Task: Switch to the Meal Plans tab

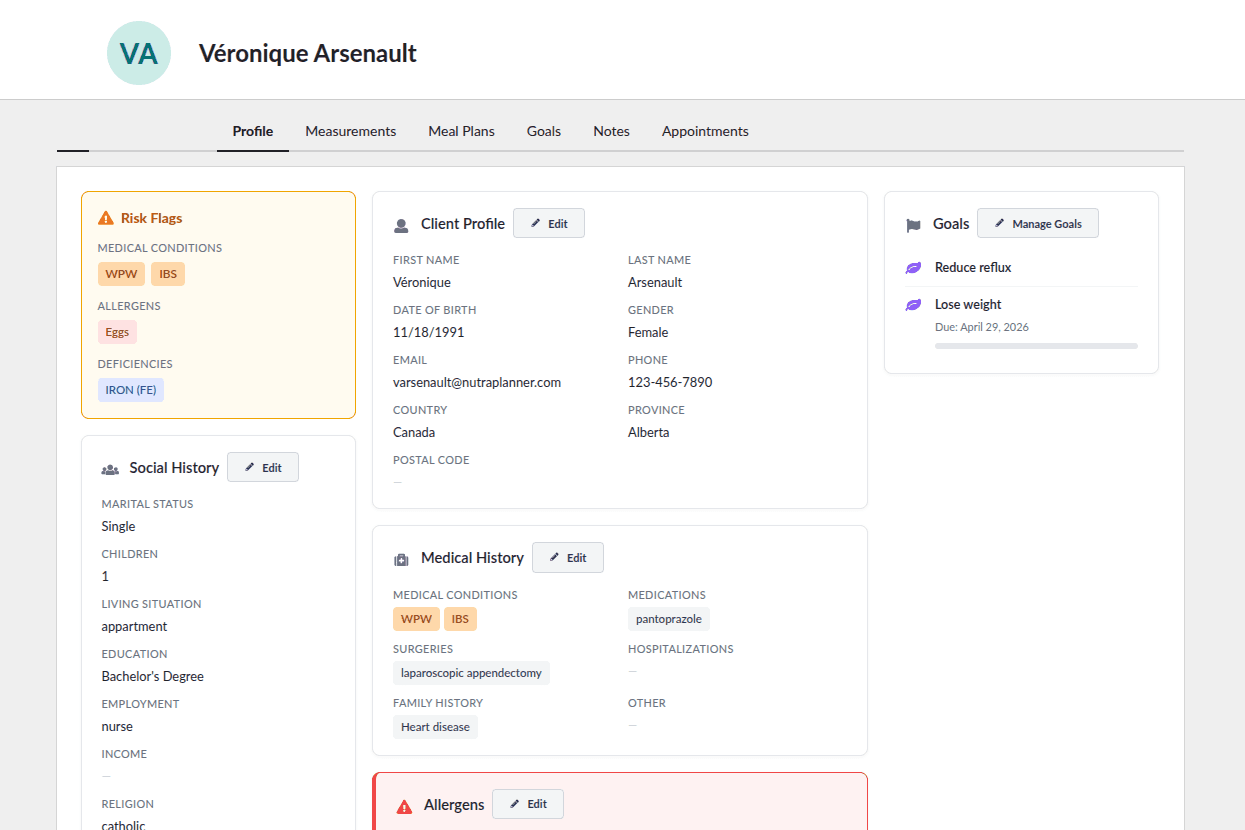Action: point(461,131)
